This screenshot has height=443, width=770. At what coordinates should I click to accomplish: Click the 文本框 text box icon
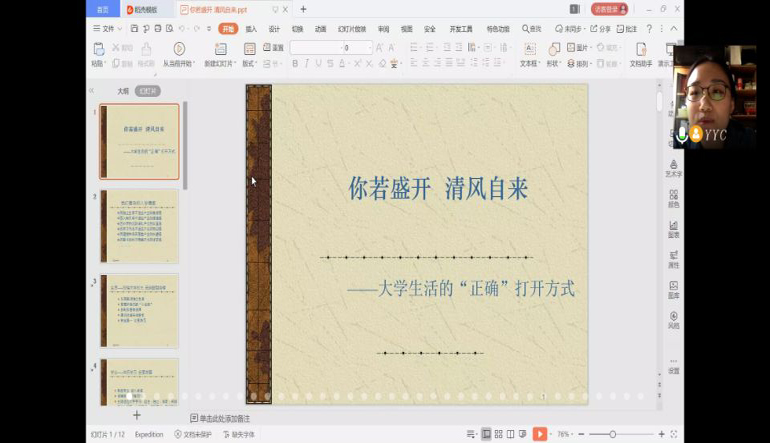(x=530, y=49)
